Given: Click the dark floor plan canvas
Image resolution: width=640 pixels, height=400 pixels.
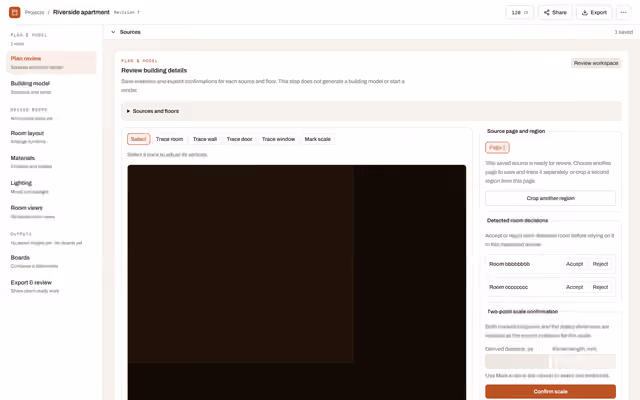Looking at the screenshot, I should (x=297, y=282).
